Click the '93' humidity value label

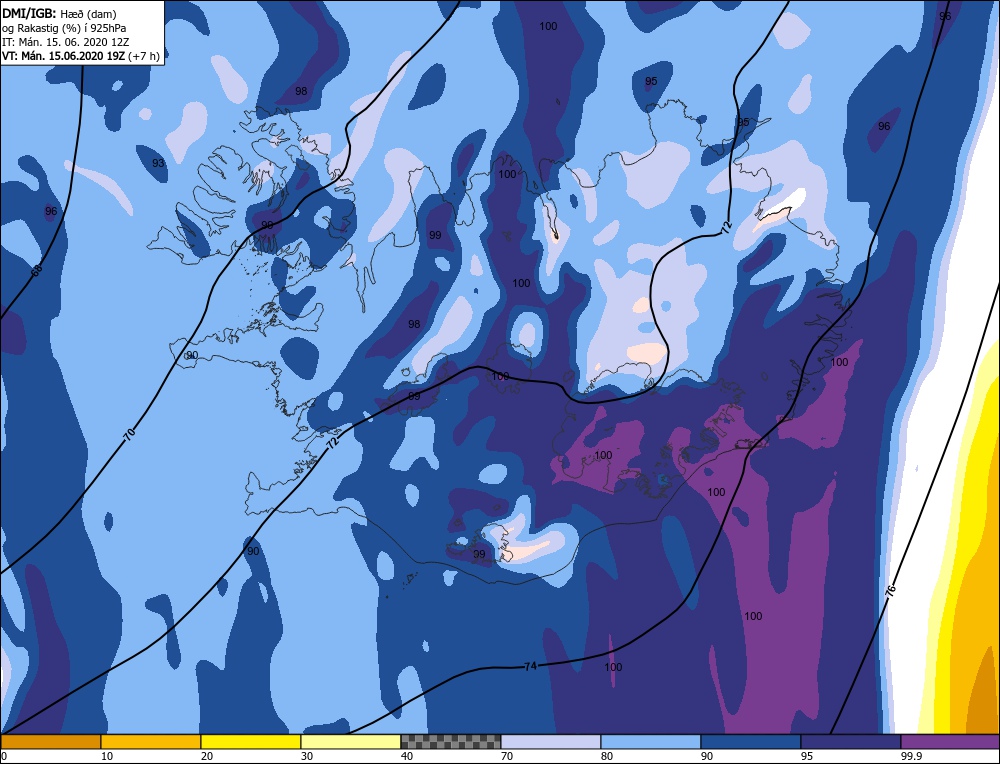[158, 163]
